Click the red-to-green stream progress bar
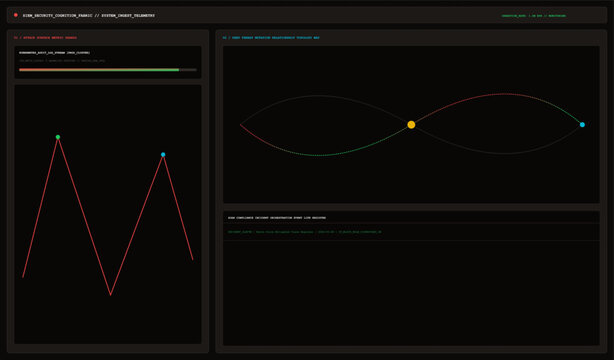 pos(108,70)
